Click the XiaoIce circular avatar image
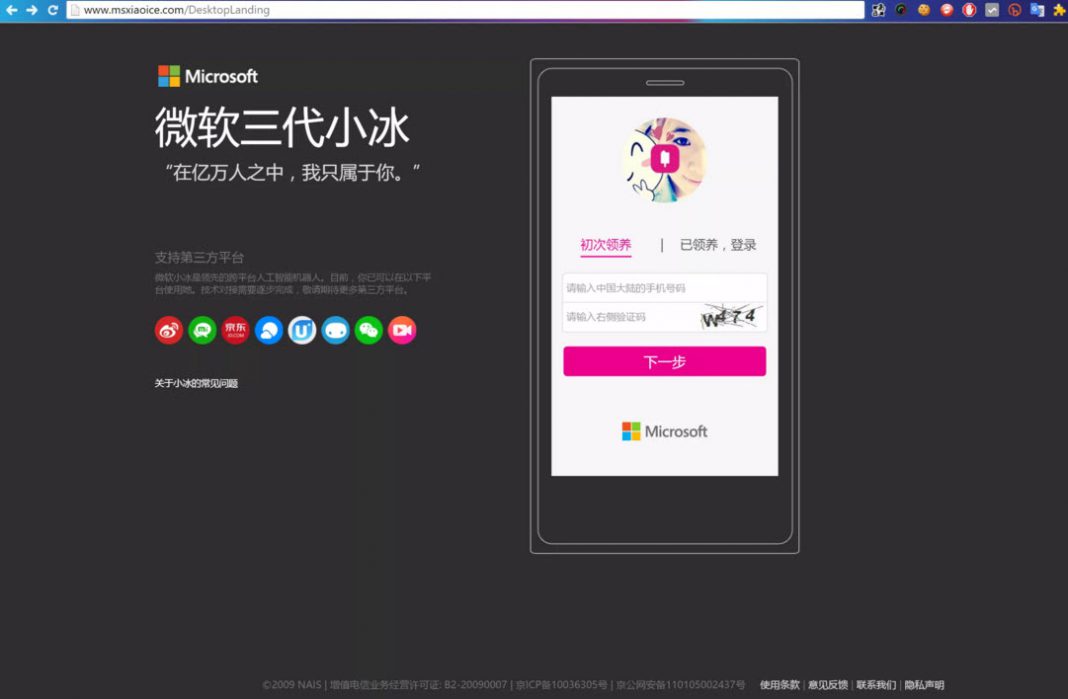This screenshot has width=1068, height=699. pos(664,160)
